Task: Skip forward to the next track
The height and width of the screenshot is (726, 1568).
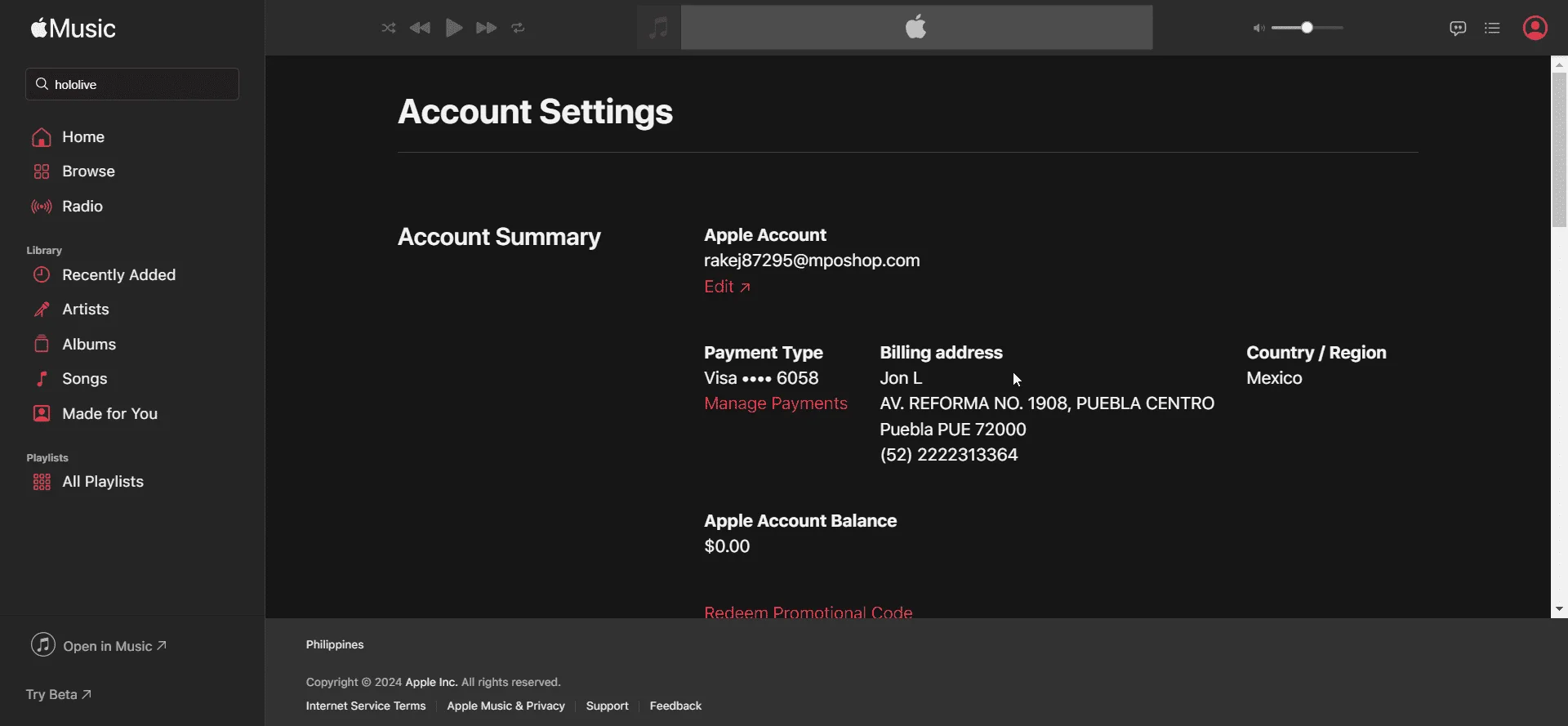Action: coord(486,28)
